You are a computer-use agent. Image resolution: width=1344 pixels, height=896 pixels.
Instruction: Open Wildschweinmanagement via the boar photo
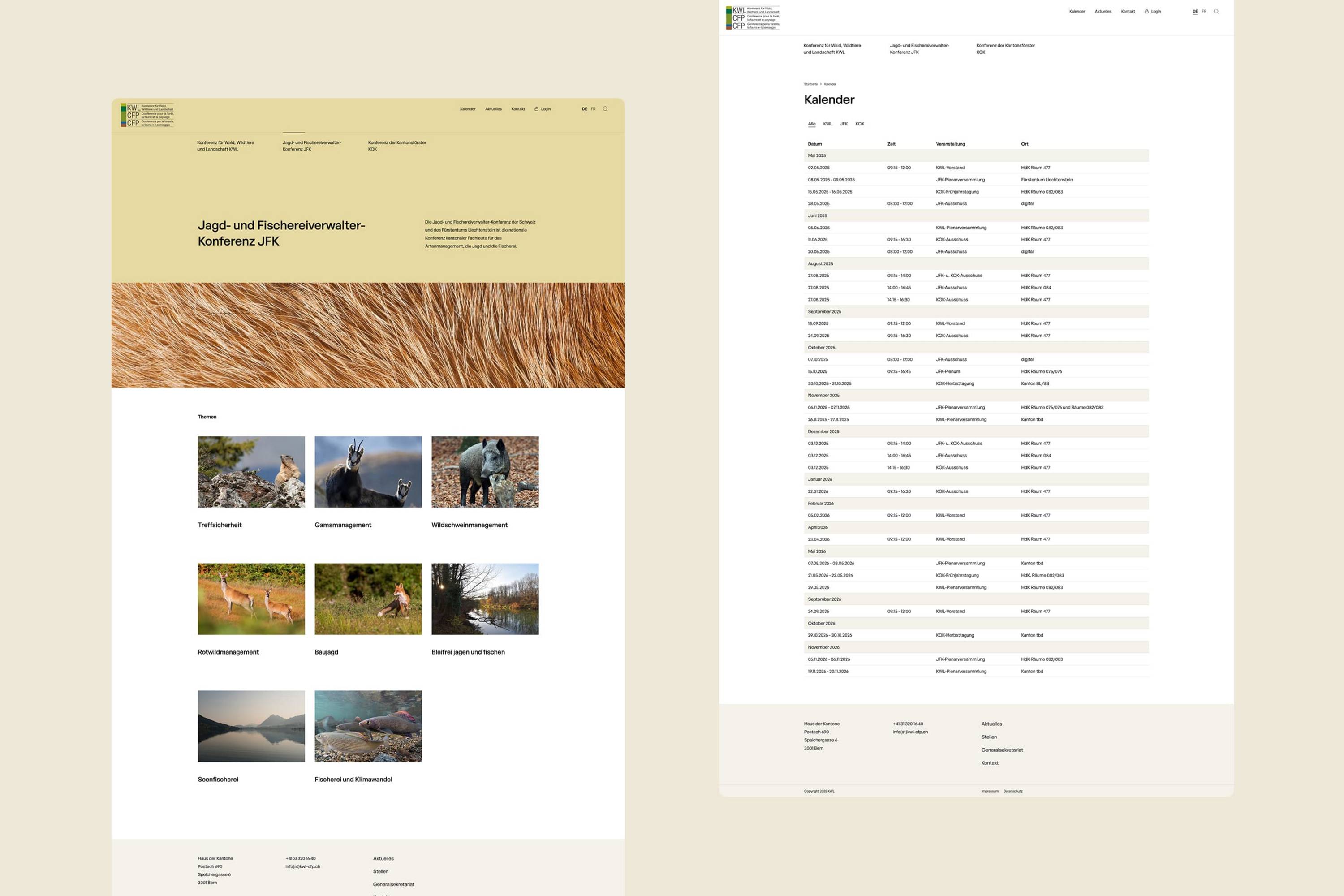(485, 471)
